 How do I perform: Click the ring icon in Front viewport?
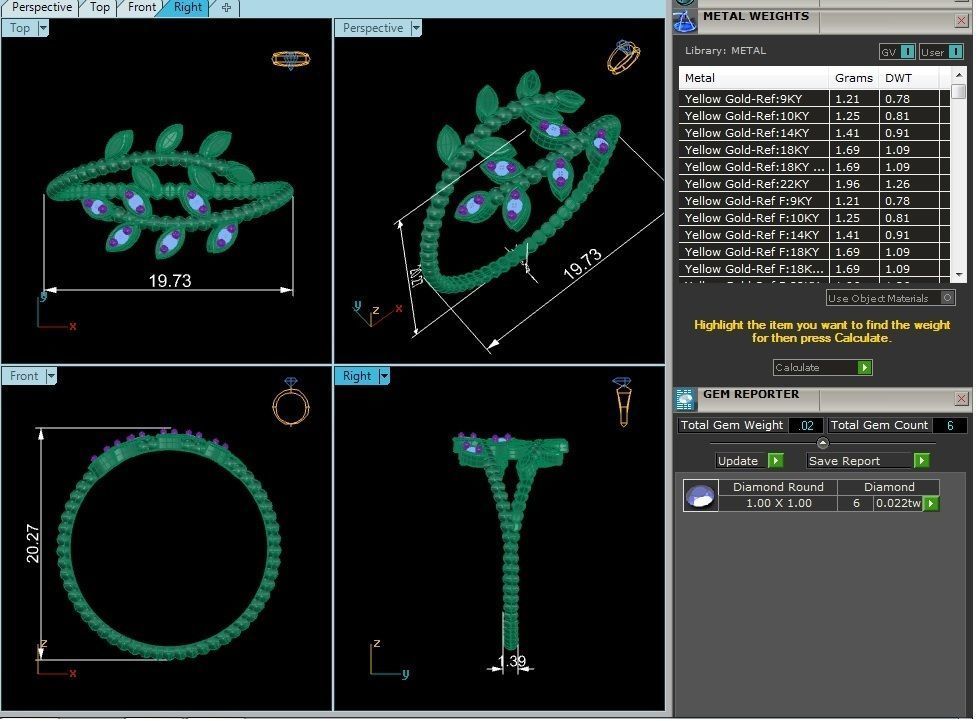pyautogui.click(x=290, y=406)
